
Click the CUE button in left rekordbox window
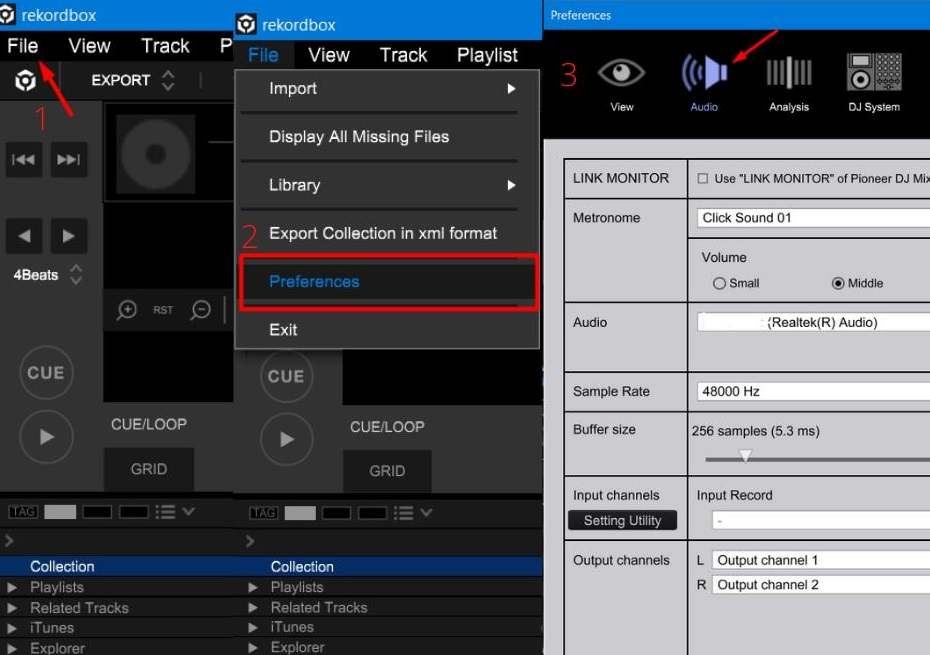tap(46, 373)
